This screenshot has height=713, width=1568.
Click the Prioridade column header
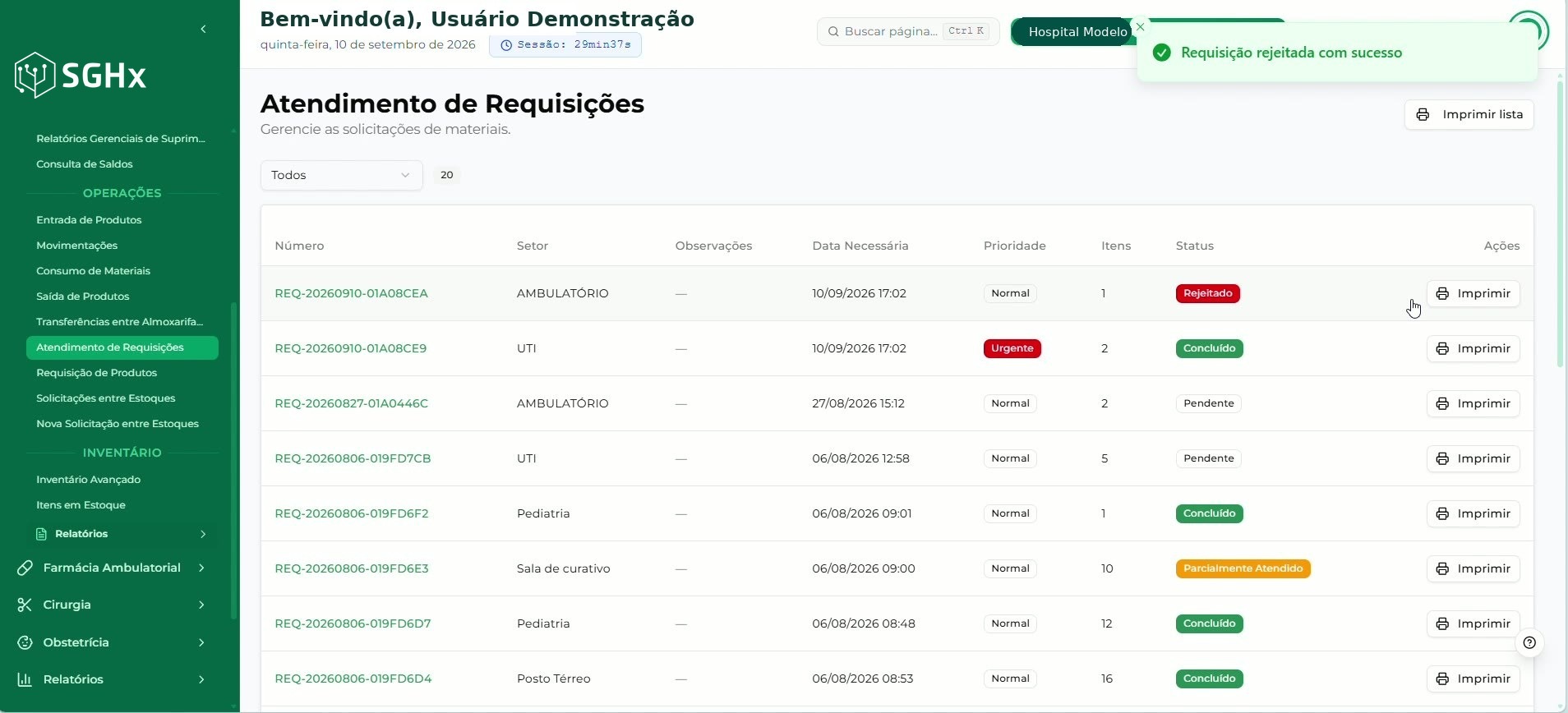coord(1014,246)
